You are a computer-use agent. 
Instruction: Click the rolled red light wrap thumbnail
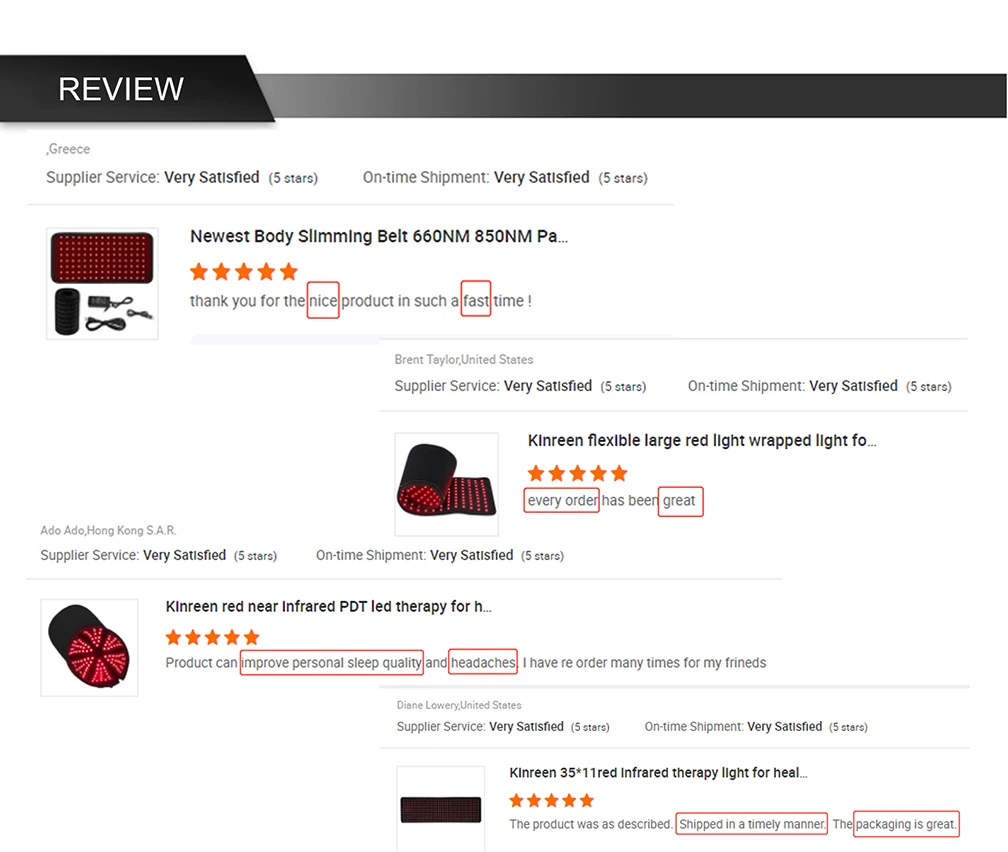(447, 484)
